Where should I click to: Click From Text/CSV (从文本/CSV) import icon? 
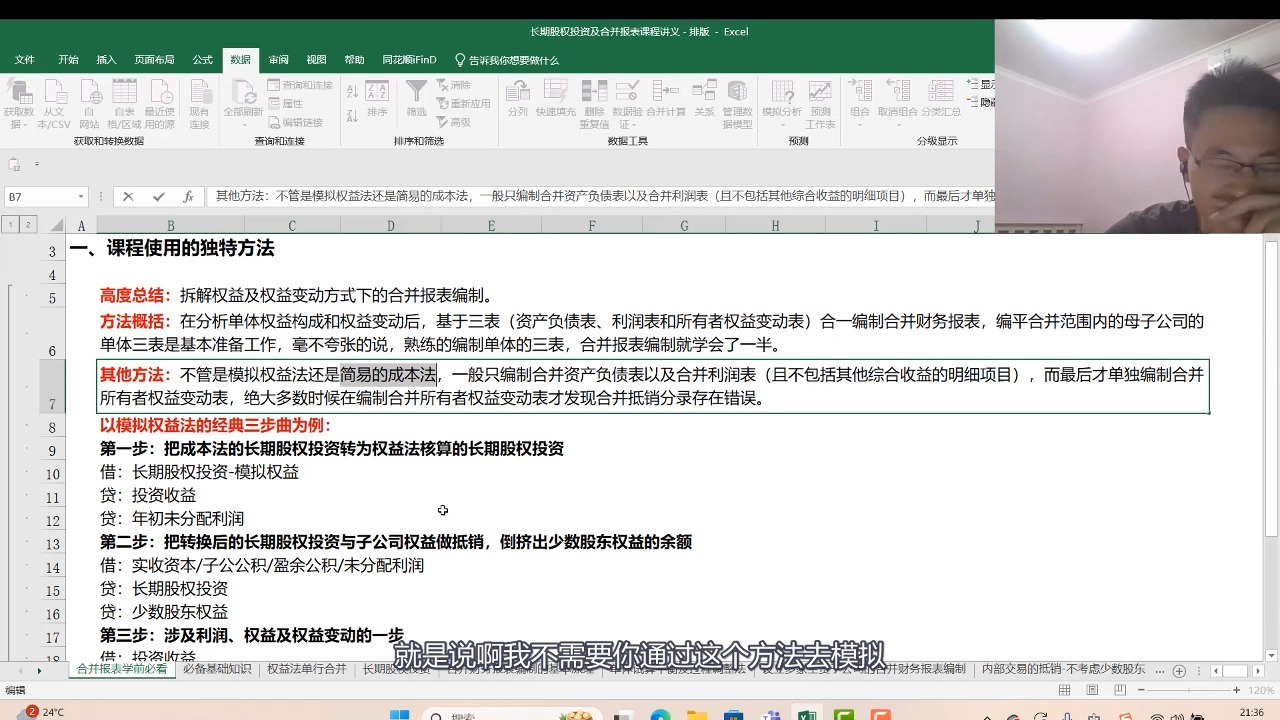[x=54, y=104]
